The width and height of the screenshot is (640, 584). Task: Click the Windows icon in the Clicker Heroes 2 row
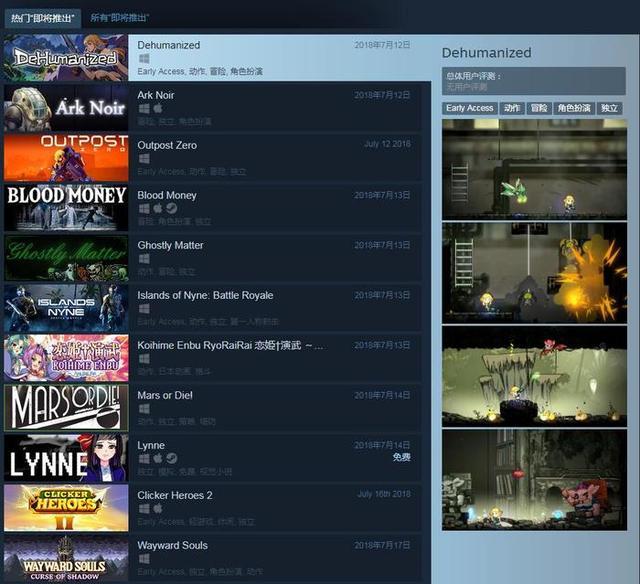pyautogui.click(x=144, y=509)
